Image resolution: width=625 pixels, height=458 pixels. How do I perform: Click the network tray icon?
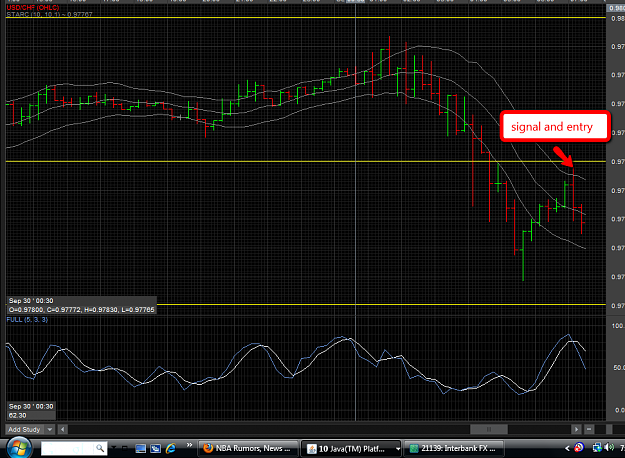(597, 448)
